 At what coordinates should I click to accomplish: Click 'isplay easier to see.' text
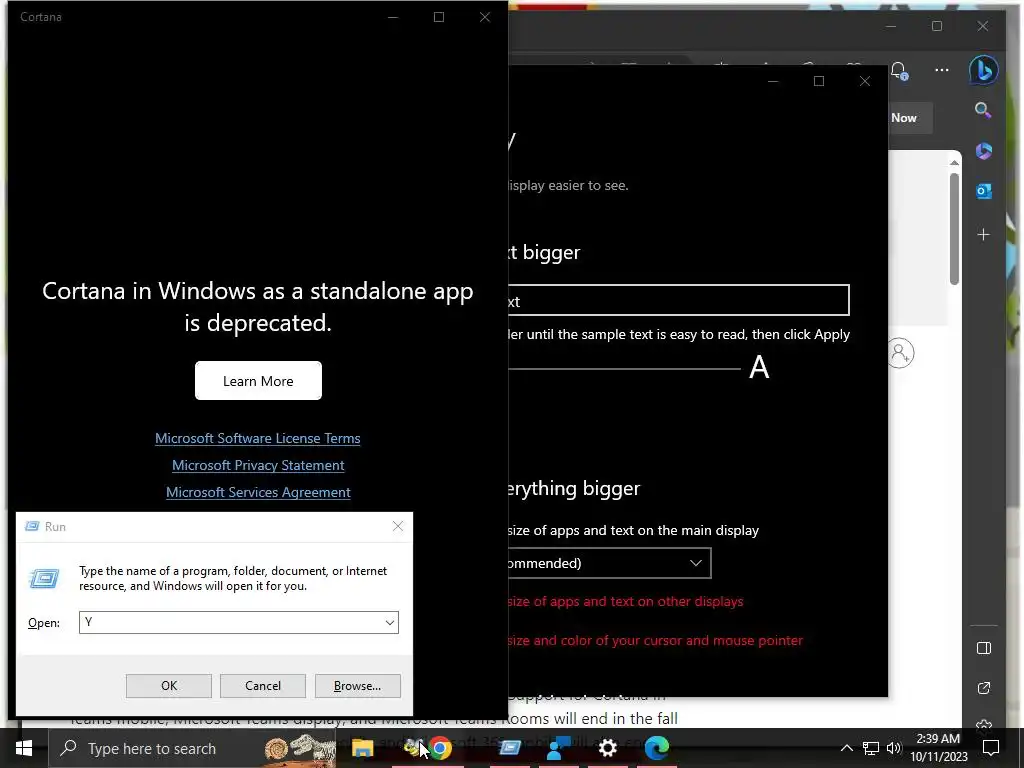[568, 185]
